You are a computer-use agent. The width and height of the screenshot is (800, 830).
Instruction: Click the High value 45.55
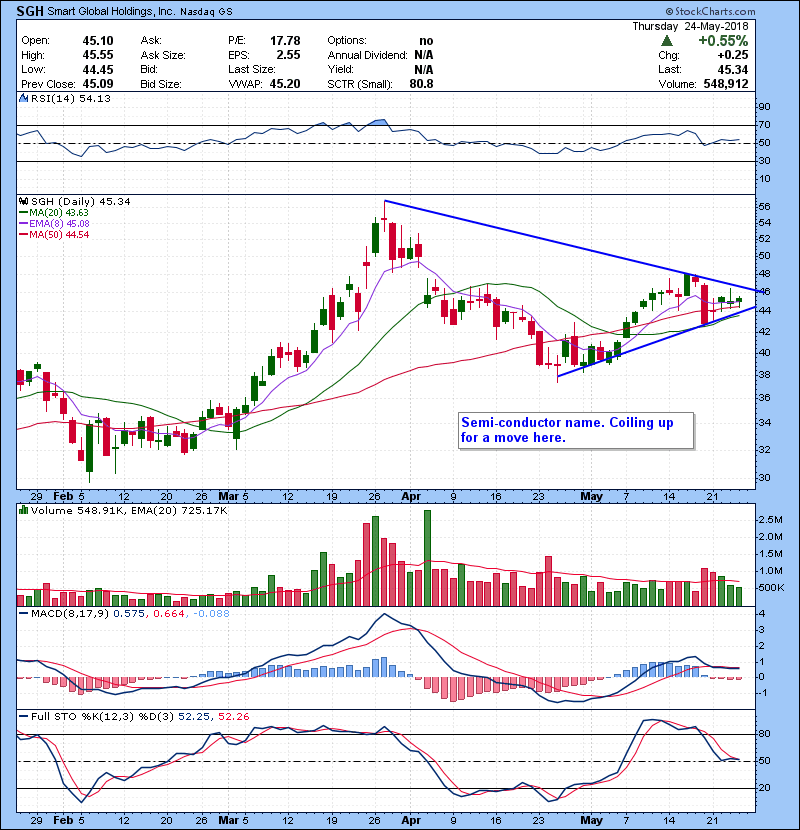98,55
